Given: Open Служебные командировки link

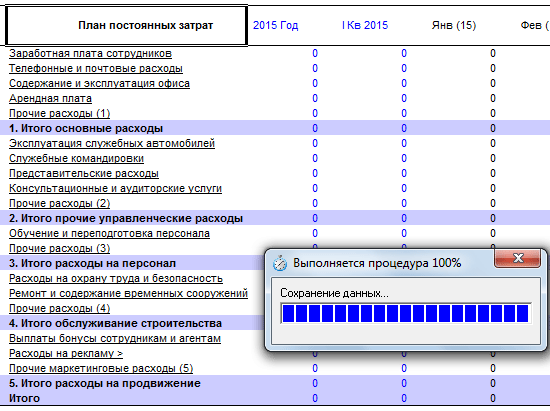Looking at the screenshot, I should point(76,159).
